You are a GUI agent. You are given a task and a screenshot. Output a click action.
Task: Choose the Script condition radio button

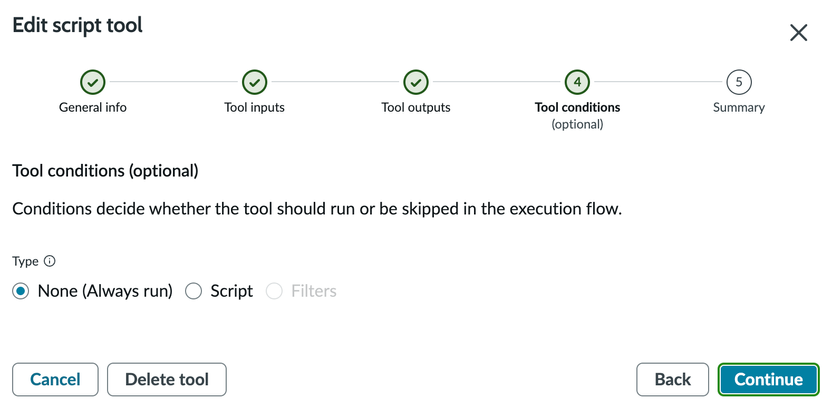(194, 291)
